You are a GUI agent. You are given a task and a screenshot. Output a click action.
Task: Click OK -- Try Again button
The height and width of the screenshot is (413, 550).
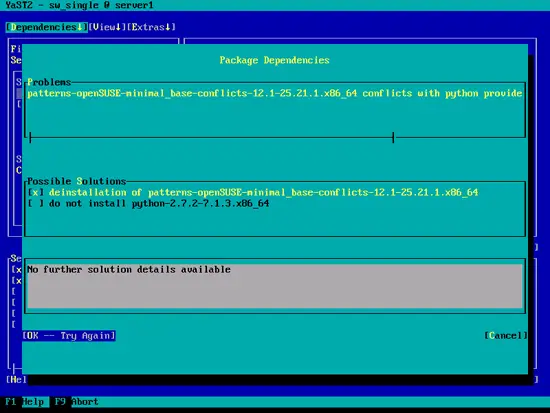[69, 336]
